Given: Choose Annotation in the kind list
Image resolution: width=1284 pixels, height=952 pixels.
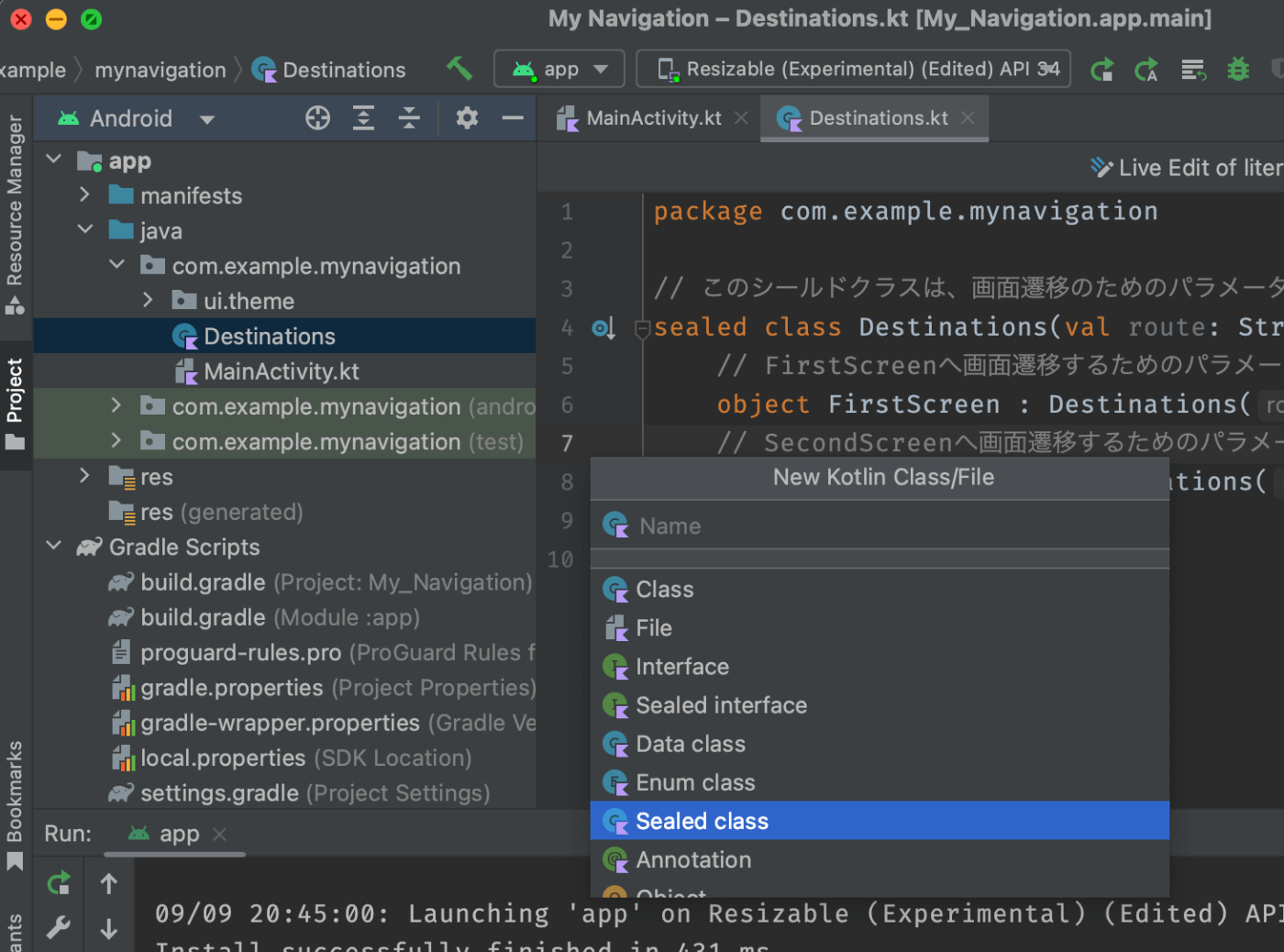Looking at the screenshot, I should [880, 859].
